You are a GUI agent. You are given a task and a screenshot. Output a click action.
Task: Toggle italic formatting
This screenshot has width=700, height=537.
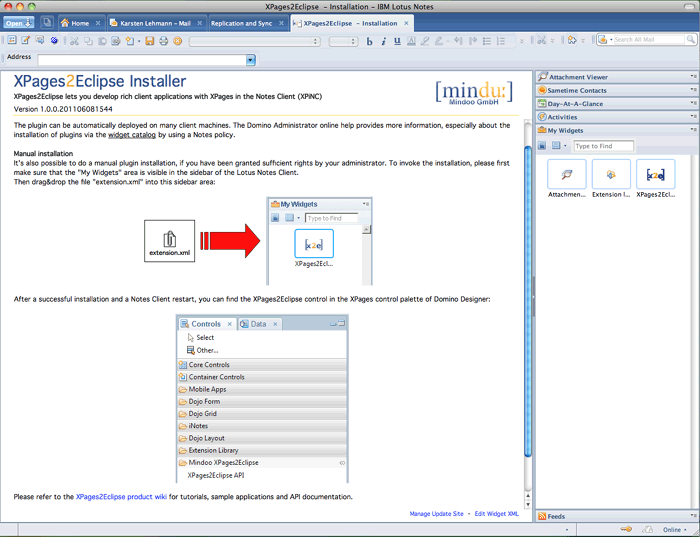pyautogui.click(x=383, y=42)
